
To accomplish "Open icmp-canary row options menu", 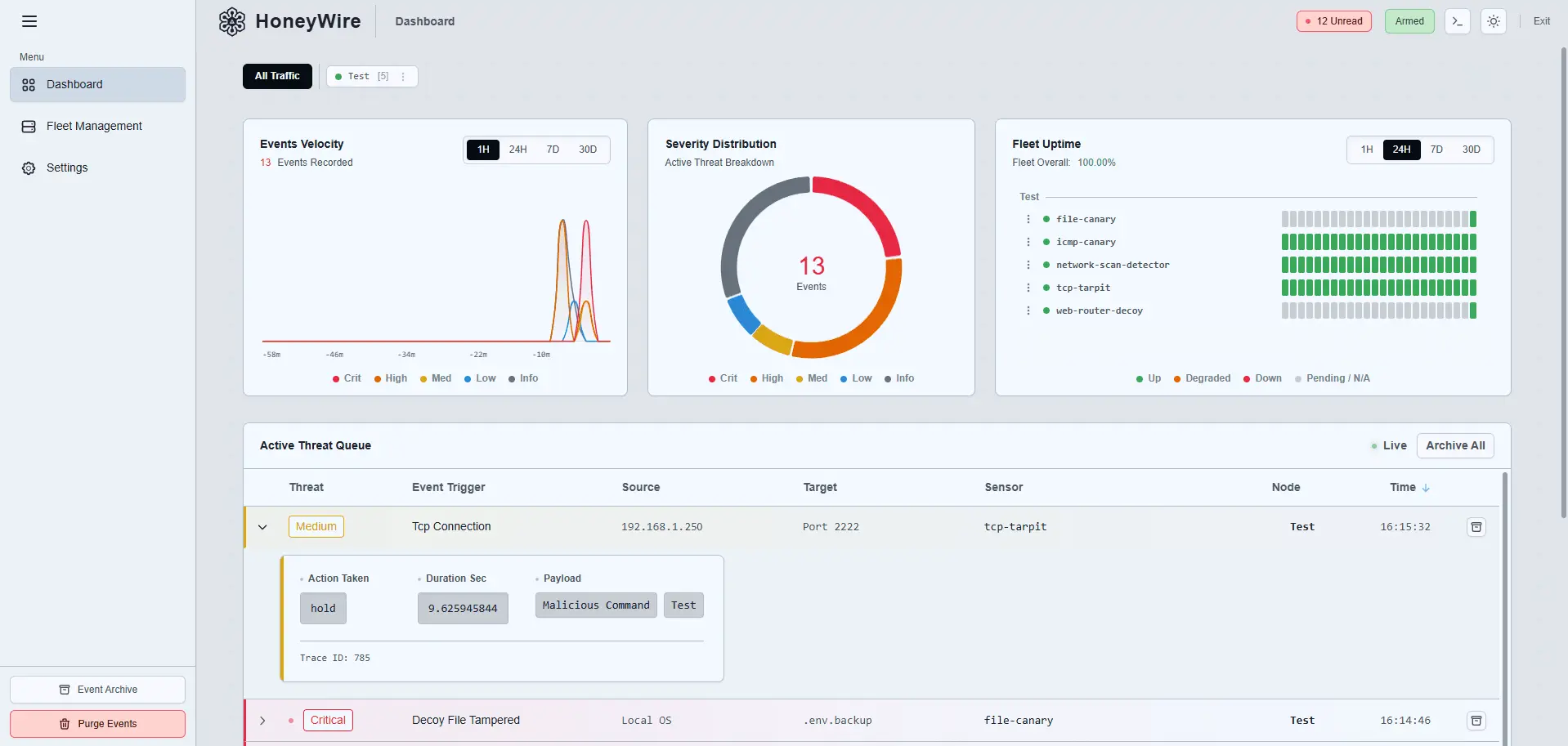I will point(1028,242).
